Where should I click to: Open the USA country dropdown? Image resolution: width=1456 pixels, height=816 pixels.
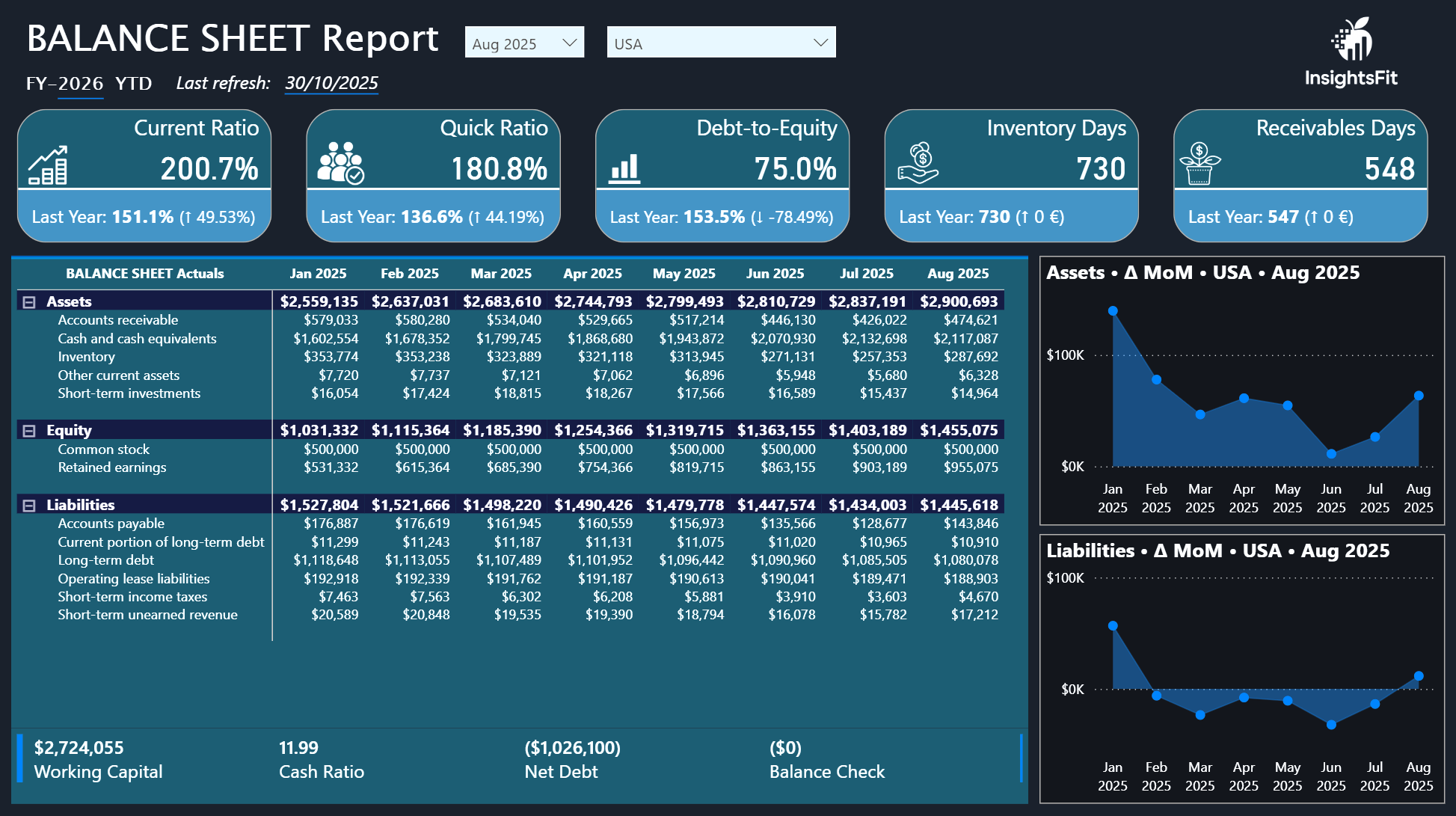(820, 43)
